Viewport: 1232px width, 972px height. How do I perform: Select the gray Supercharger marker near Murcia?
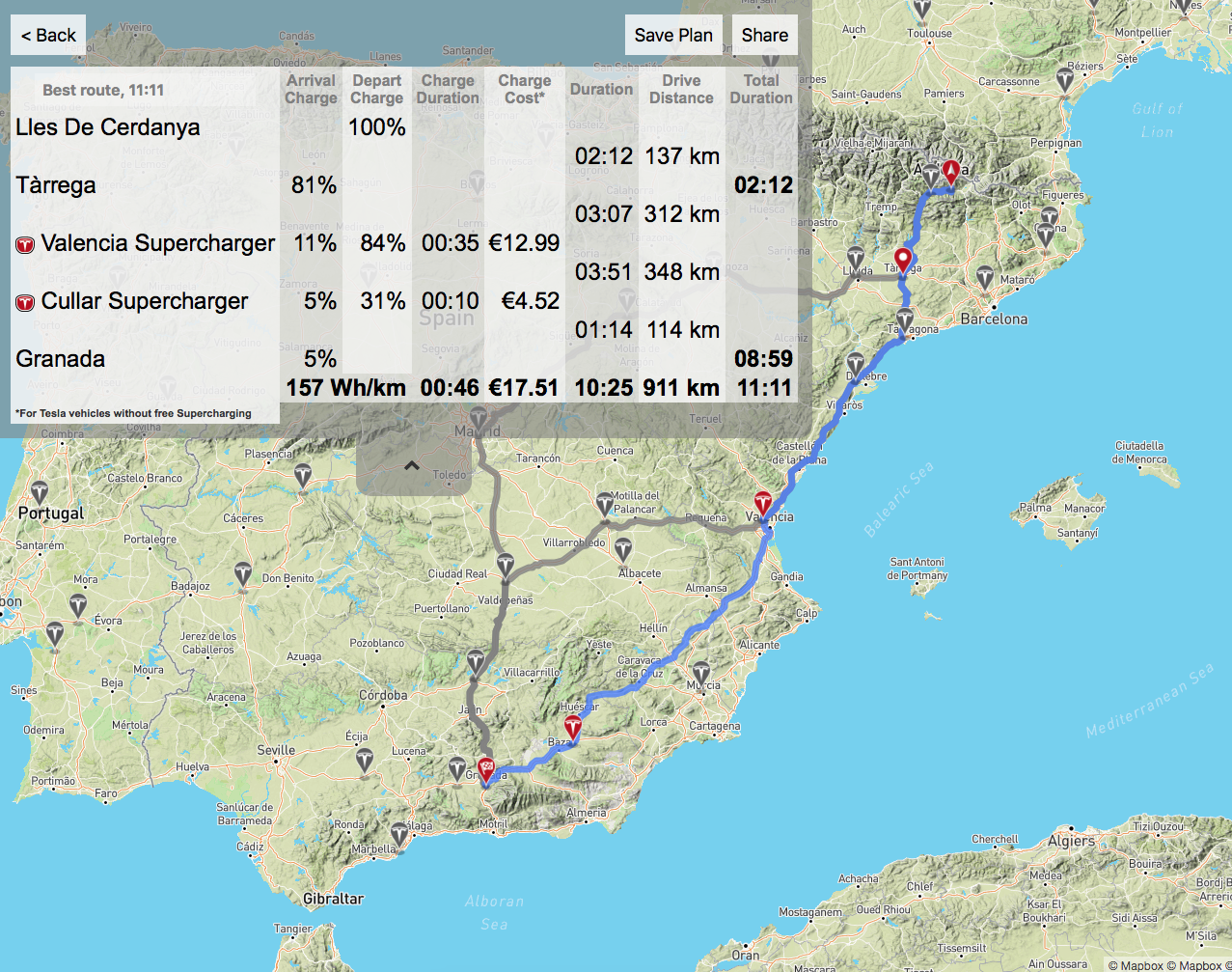pyautogui.click(x=701, y=673)
